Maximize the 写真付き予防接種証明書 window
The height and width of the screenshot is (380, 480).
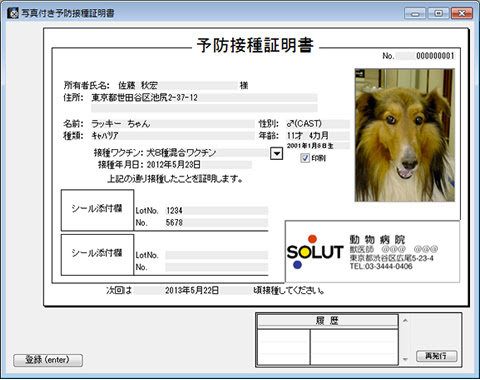tap(438, 13)
